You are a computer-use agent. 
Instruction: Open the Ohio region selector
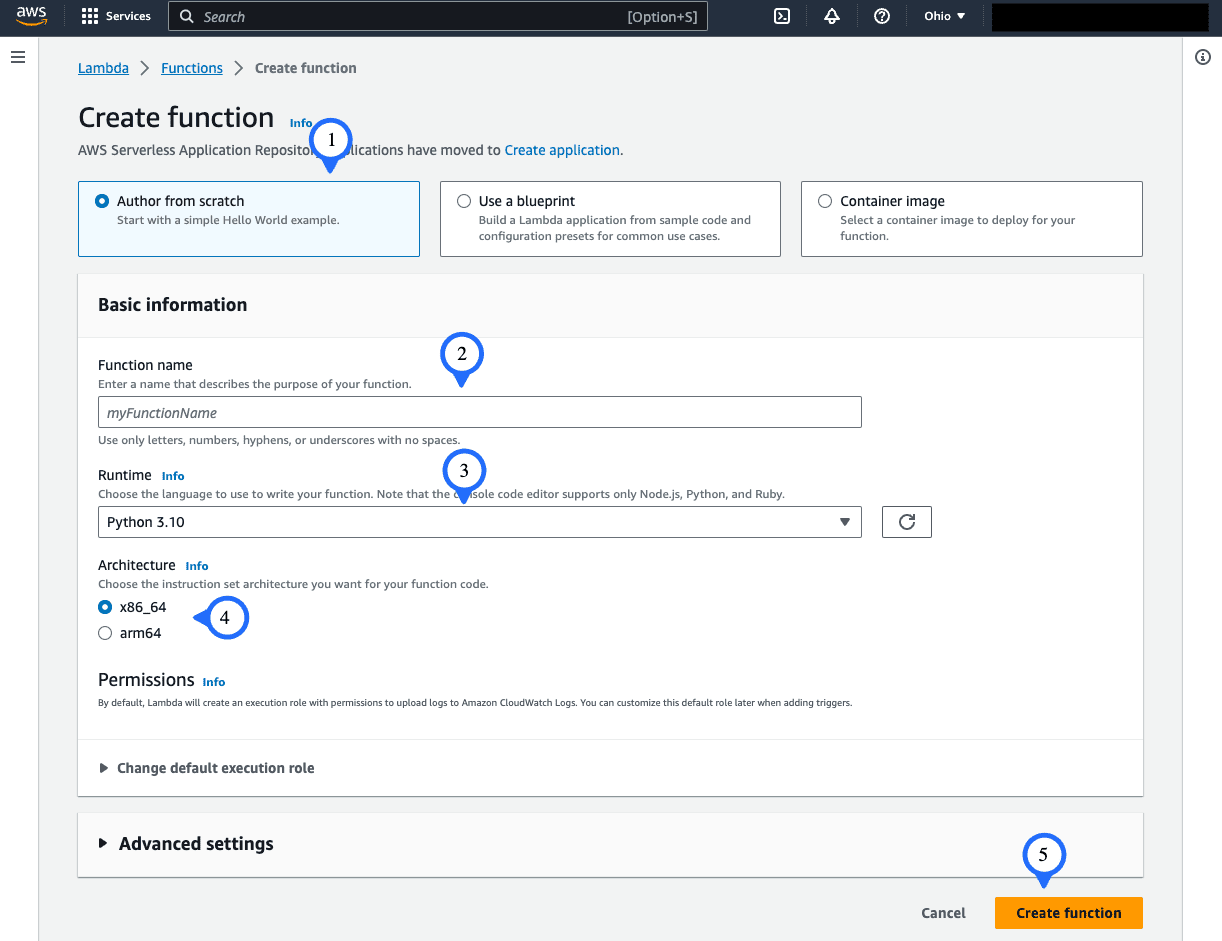pyautogui.click(x=945, y=16)
